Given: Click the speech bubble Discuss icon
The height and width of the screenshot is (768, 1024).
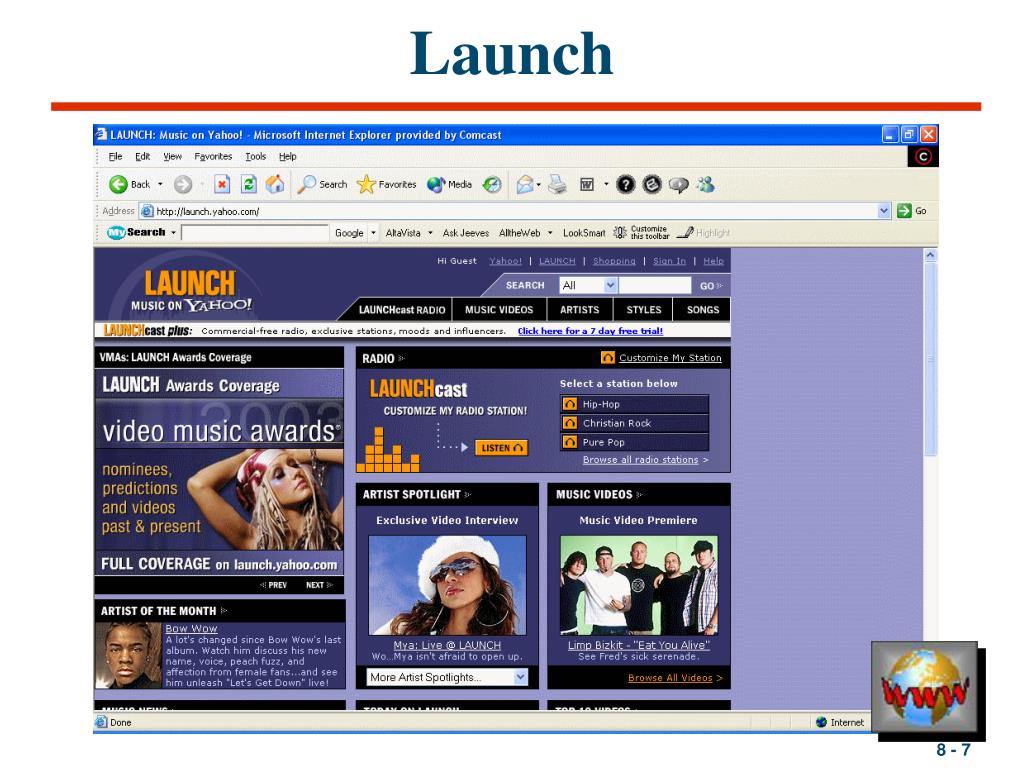Looking at the screenshot, I should (x=679, y=185).
